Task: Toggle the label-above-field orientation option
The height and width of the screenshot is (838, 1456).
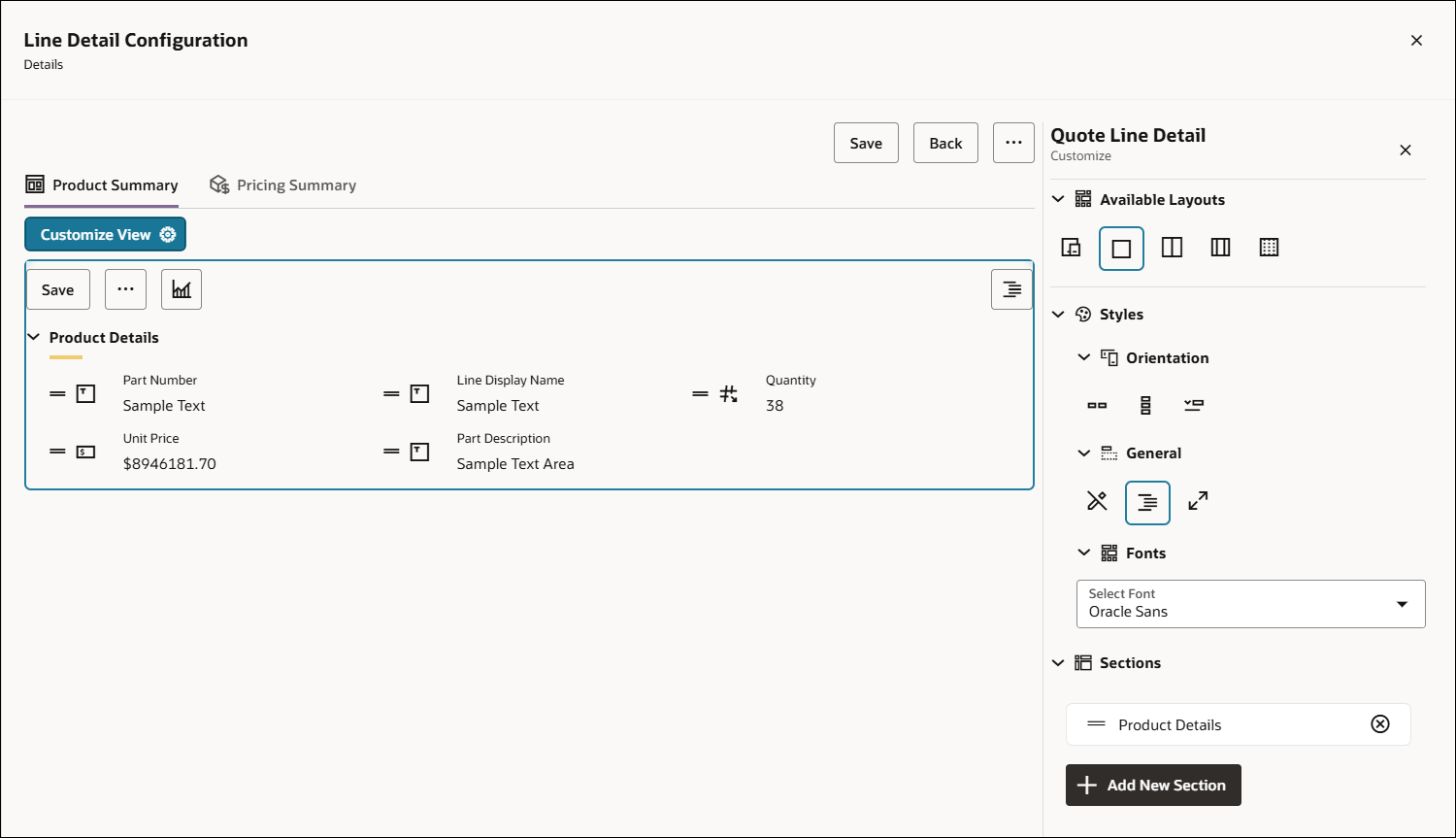Action: click(1194, 405)
